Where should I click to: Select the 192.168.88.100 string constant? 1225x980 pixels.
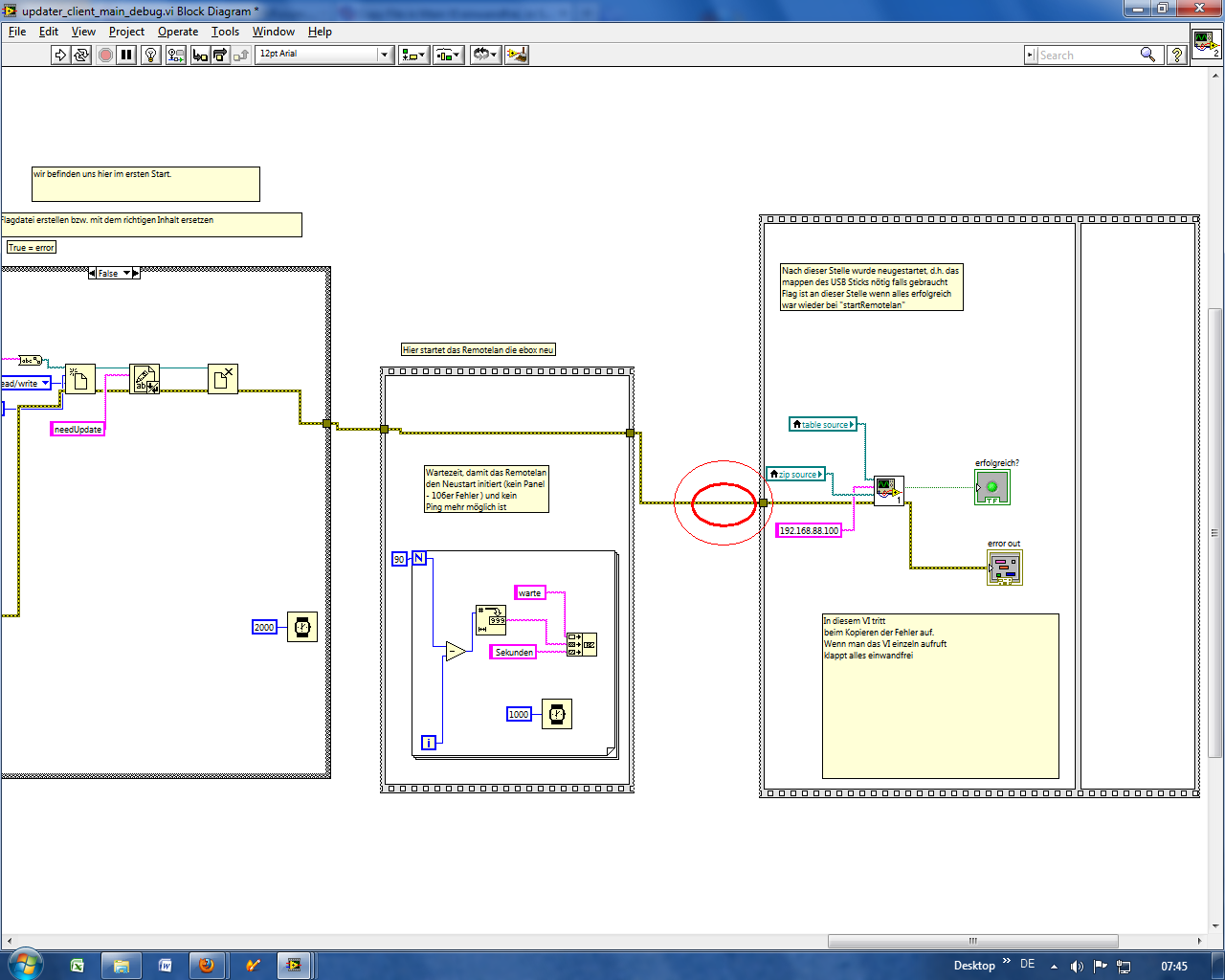point(809,530)
